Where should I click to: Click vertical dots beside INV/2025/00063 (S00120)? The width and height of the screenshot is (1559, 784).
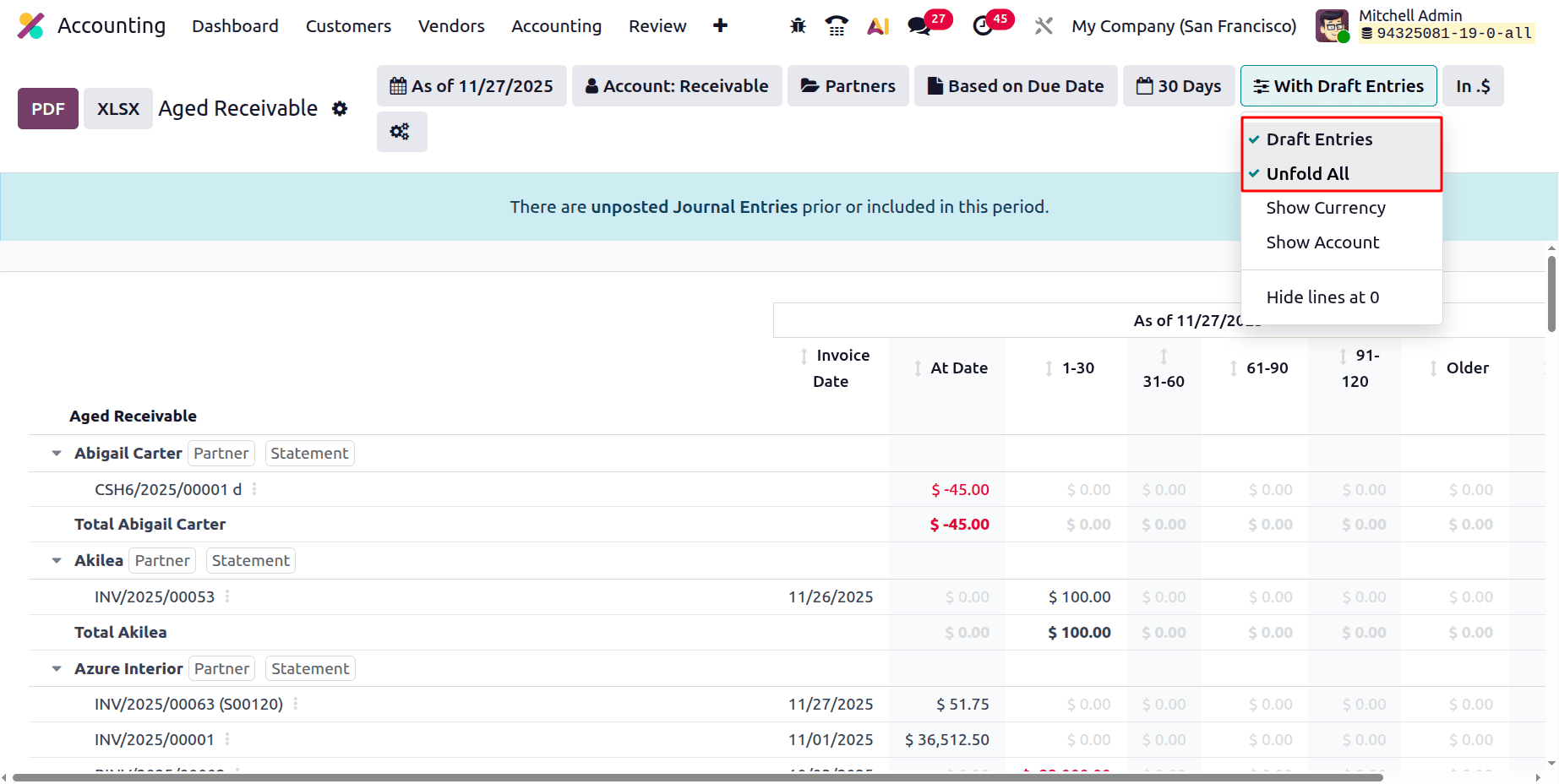295,704
